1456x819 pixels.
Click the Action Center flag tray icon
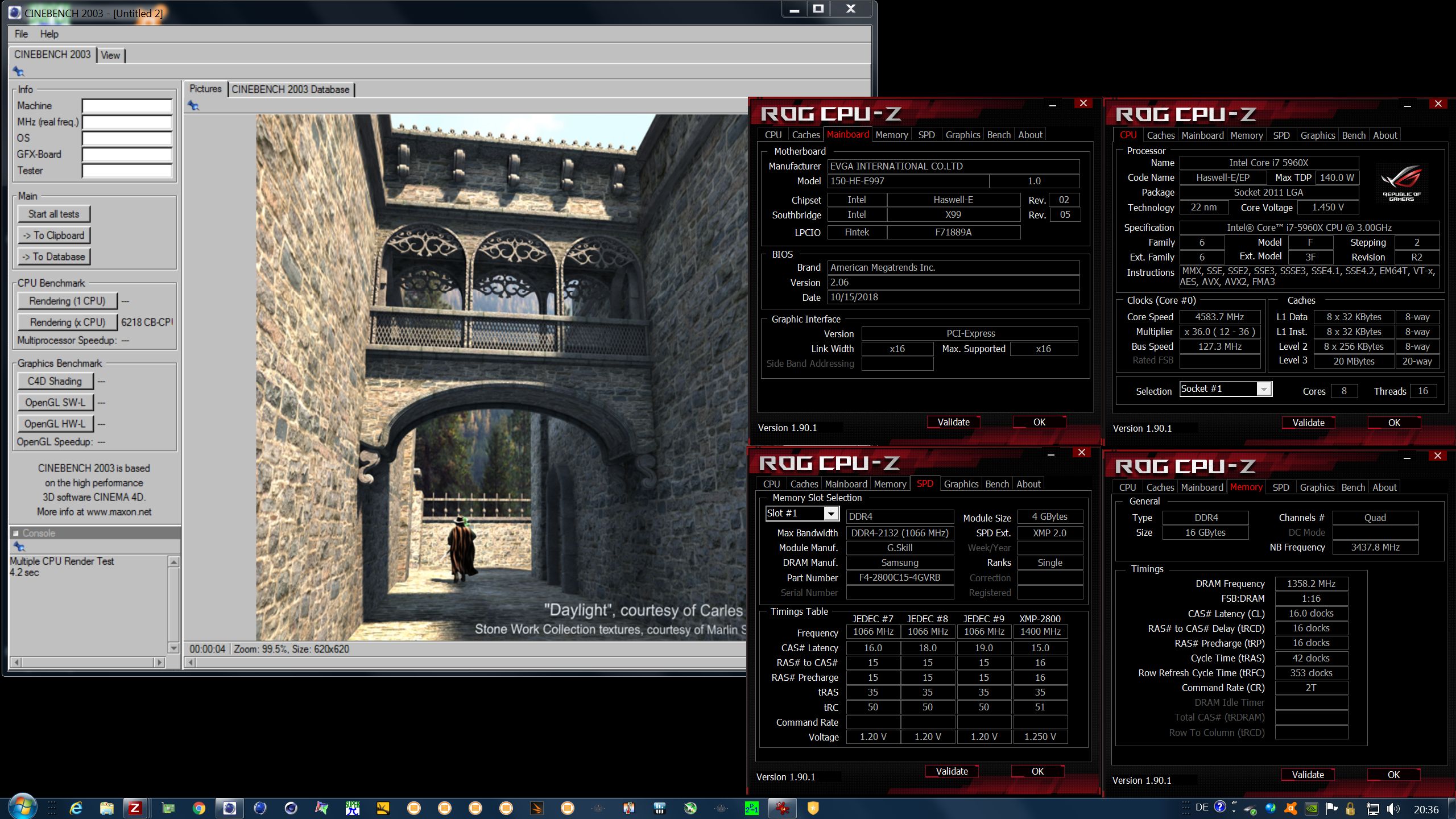point(1332,808)
